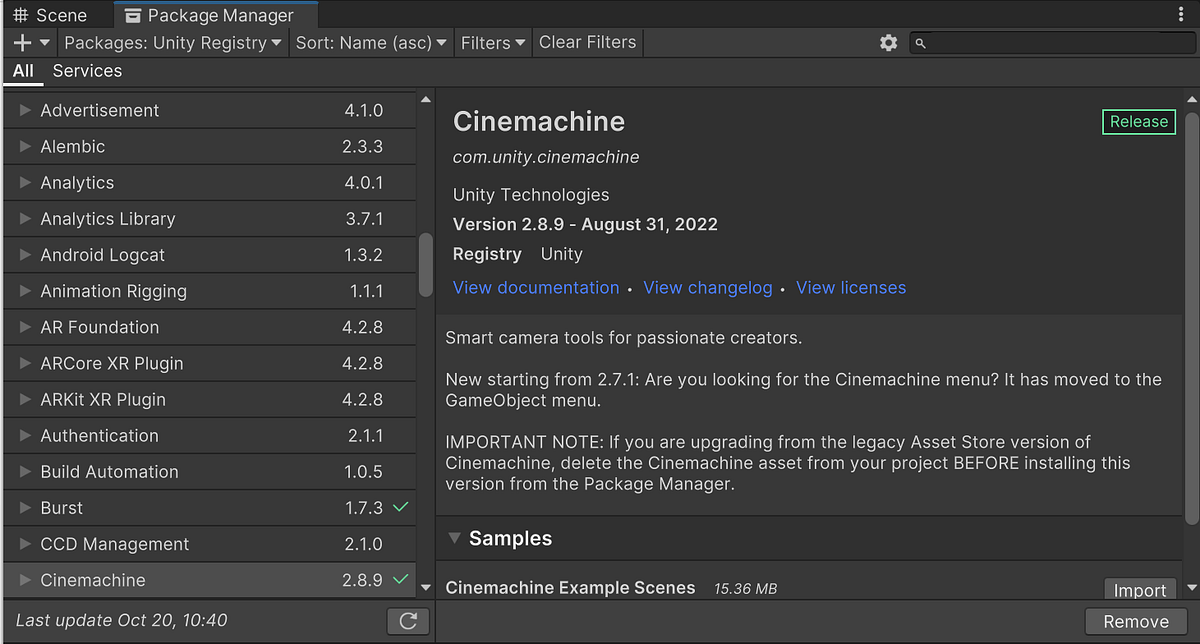Remove the Cinemachine package
Screen dimensions: 1200x644
pos(1136,621)
